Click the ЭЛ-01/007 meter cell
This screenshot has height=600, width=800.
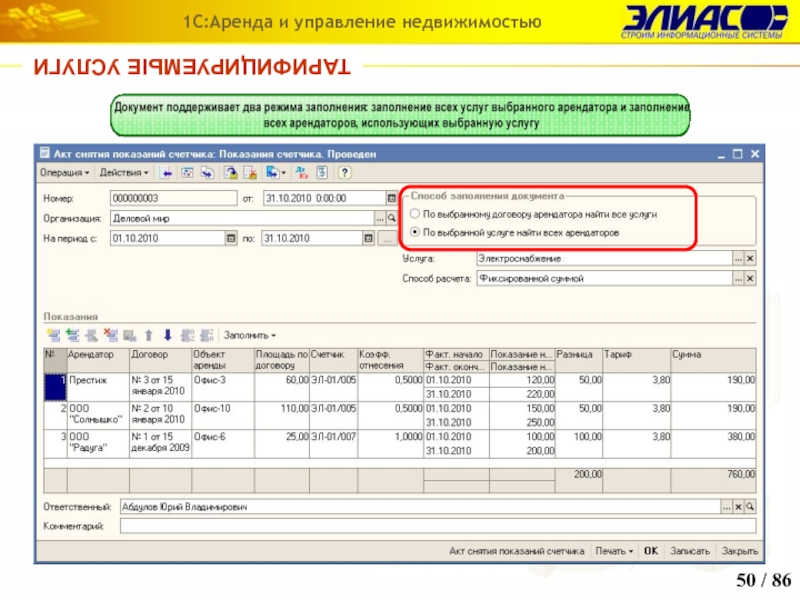[334, 443]
